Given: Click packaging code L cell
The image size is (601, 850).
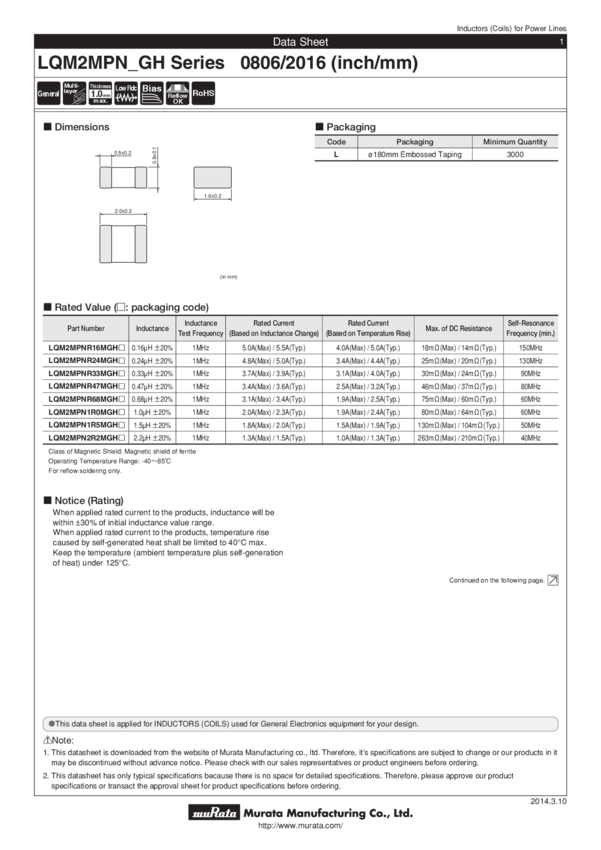Looking at the screenshot, I should pos(336,154).
